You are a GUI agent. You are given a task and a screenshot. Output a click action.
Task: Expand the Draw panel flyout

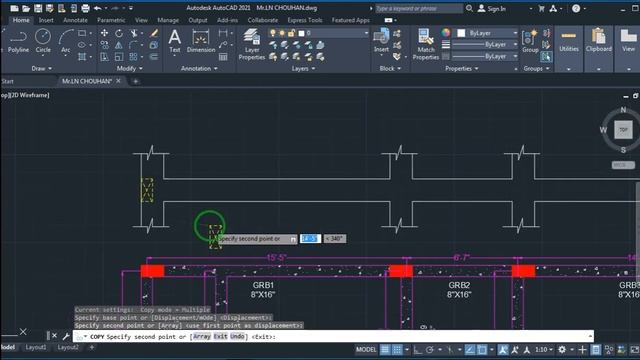click(42, 69)
